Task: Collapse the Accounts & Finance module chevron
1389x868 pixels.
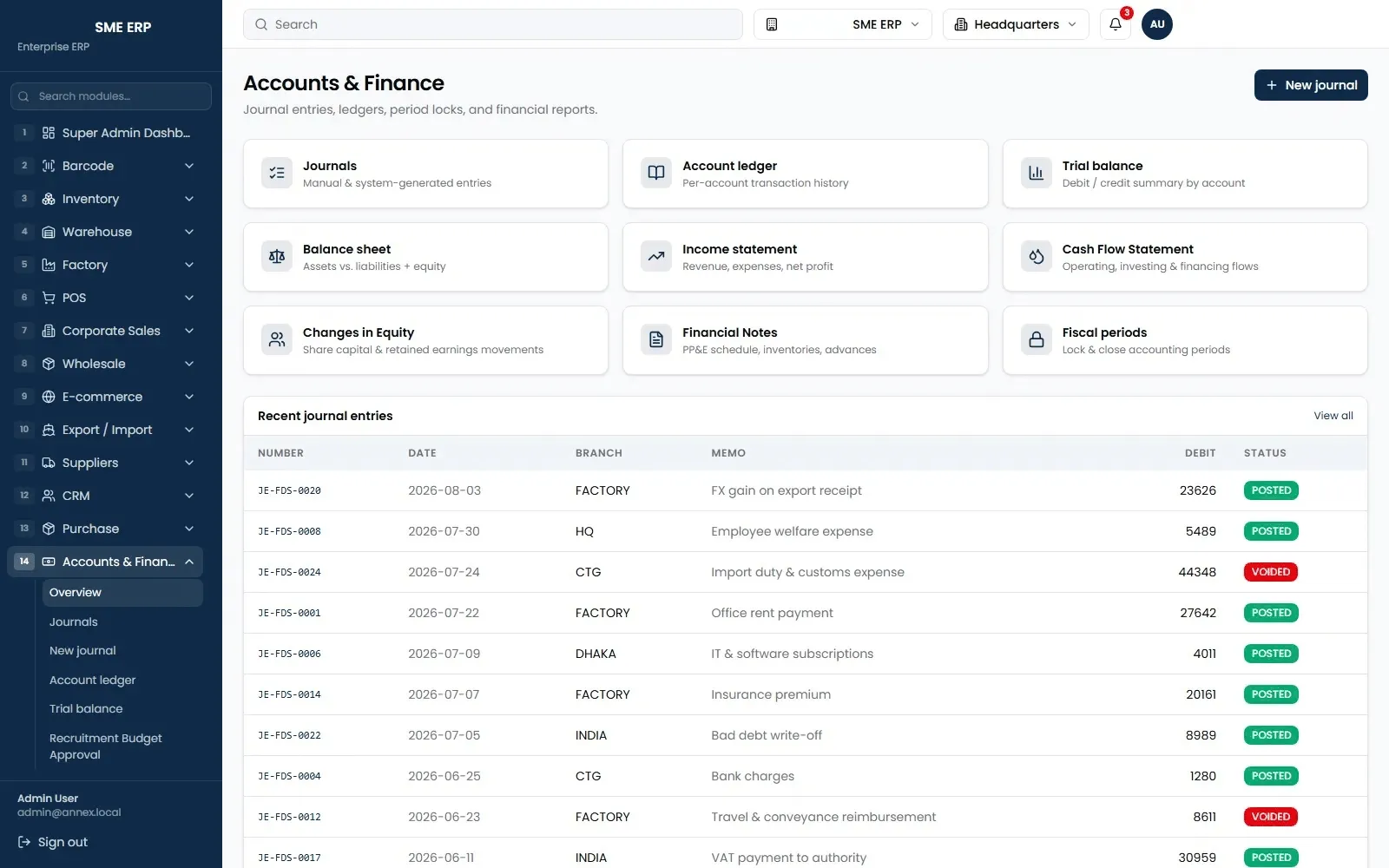Action: tap(189, 562)
